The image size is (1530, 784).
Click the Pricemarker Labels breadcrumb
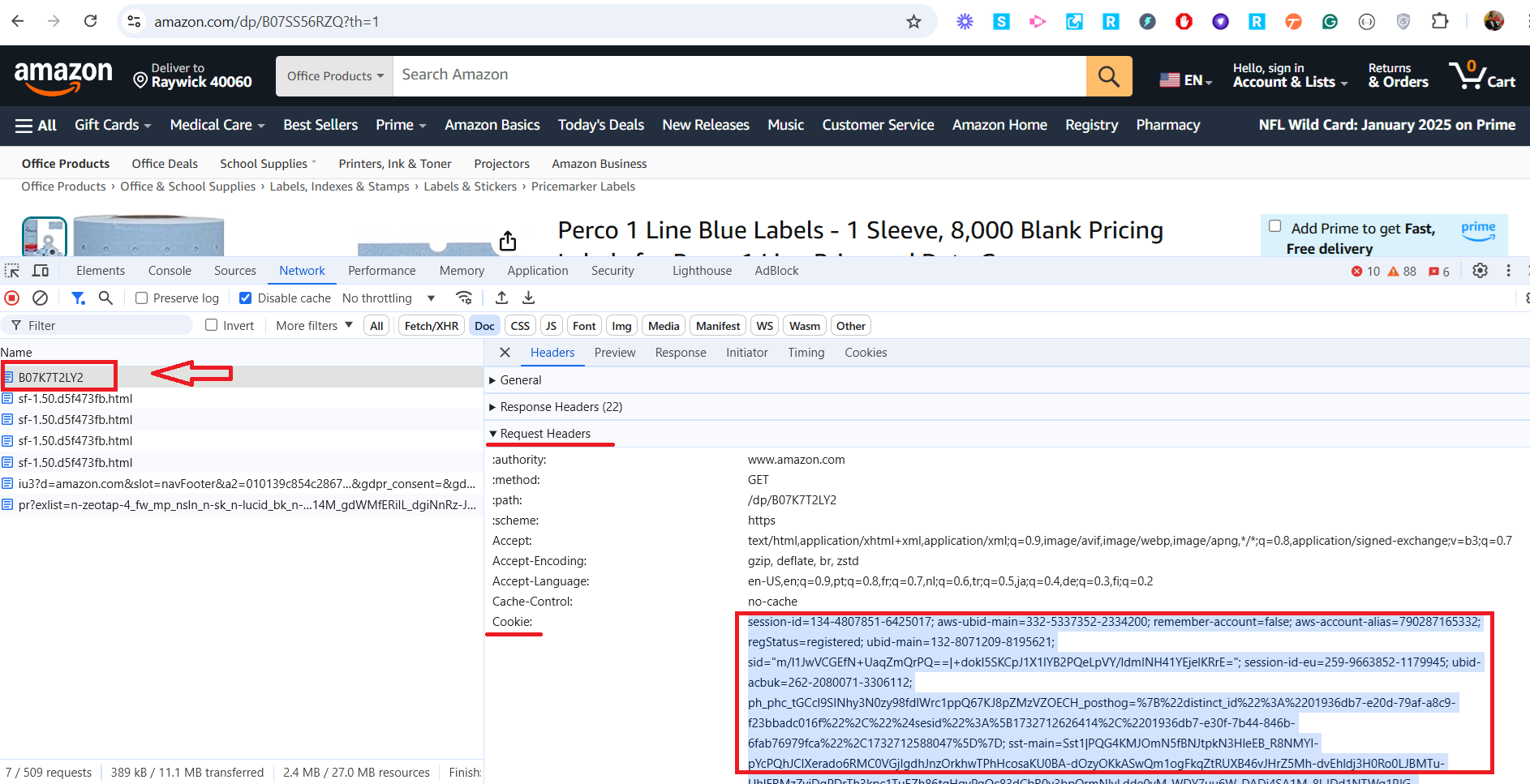583,186
